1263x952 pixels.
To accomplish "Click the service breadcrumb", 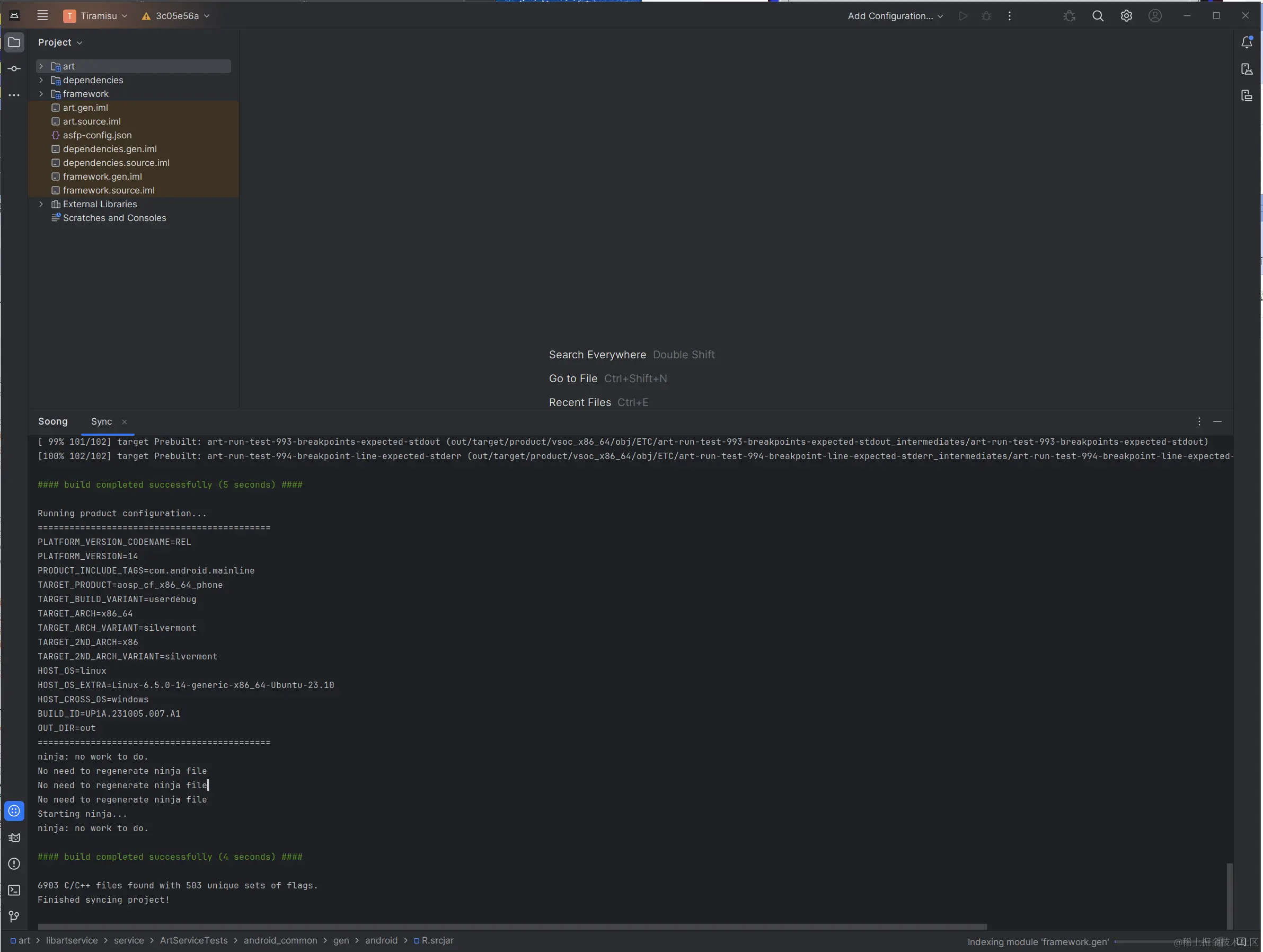I will [x=128, y=940].
